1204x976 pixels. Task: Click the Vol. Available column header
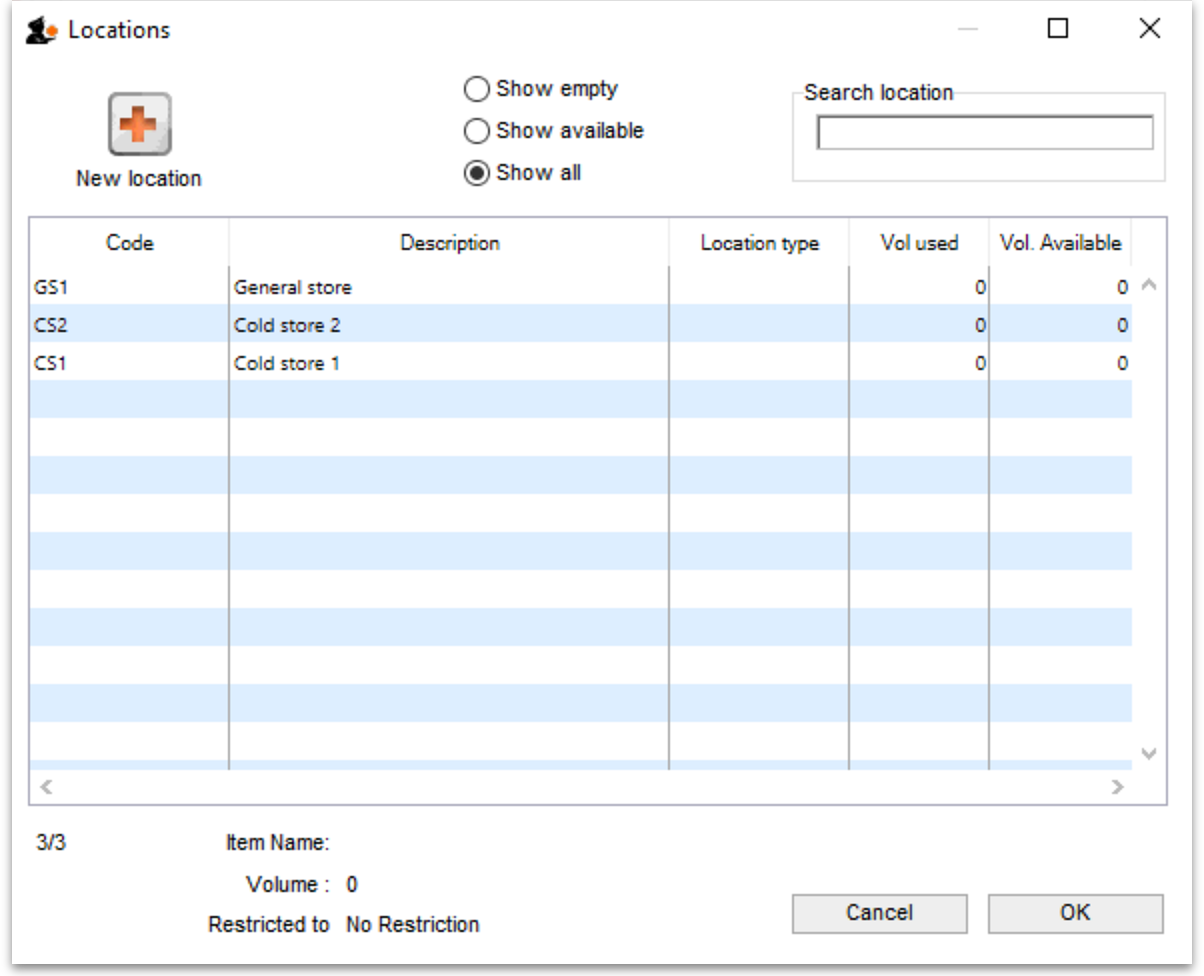pos(1060,243)
